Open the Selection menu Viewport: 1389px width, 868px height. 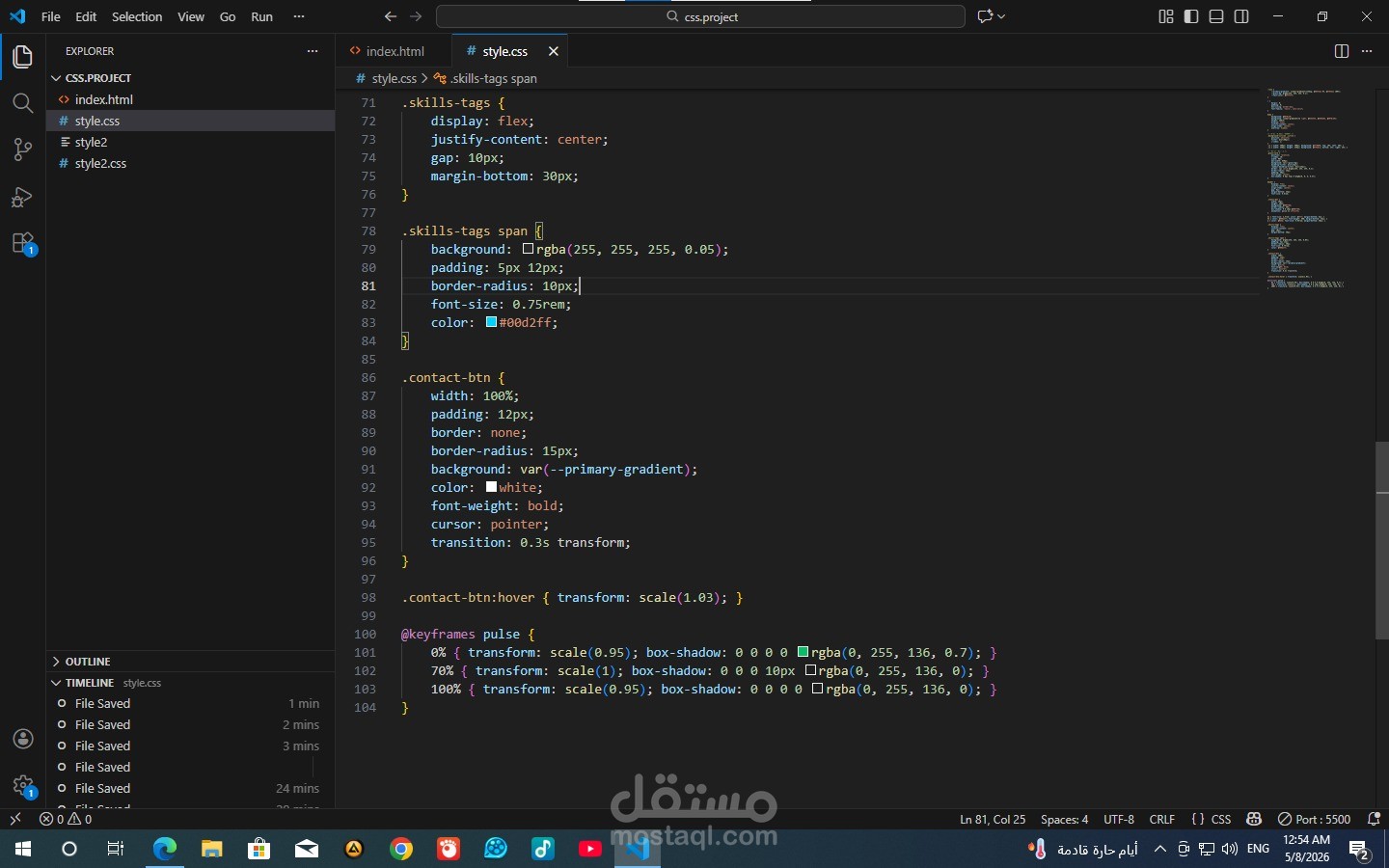point(137,16)
